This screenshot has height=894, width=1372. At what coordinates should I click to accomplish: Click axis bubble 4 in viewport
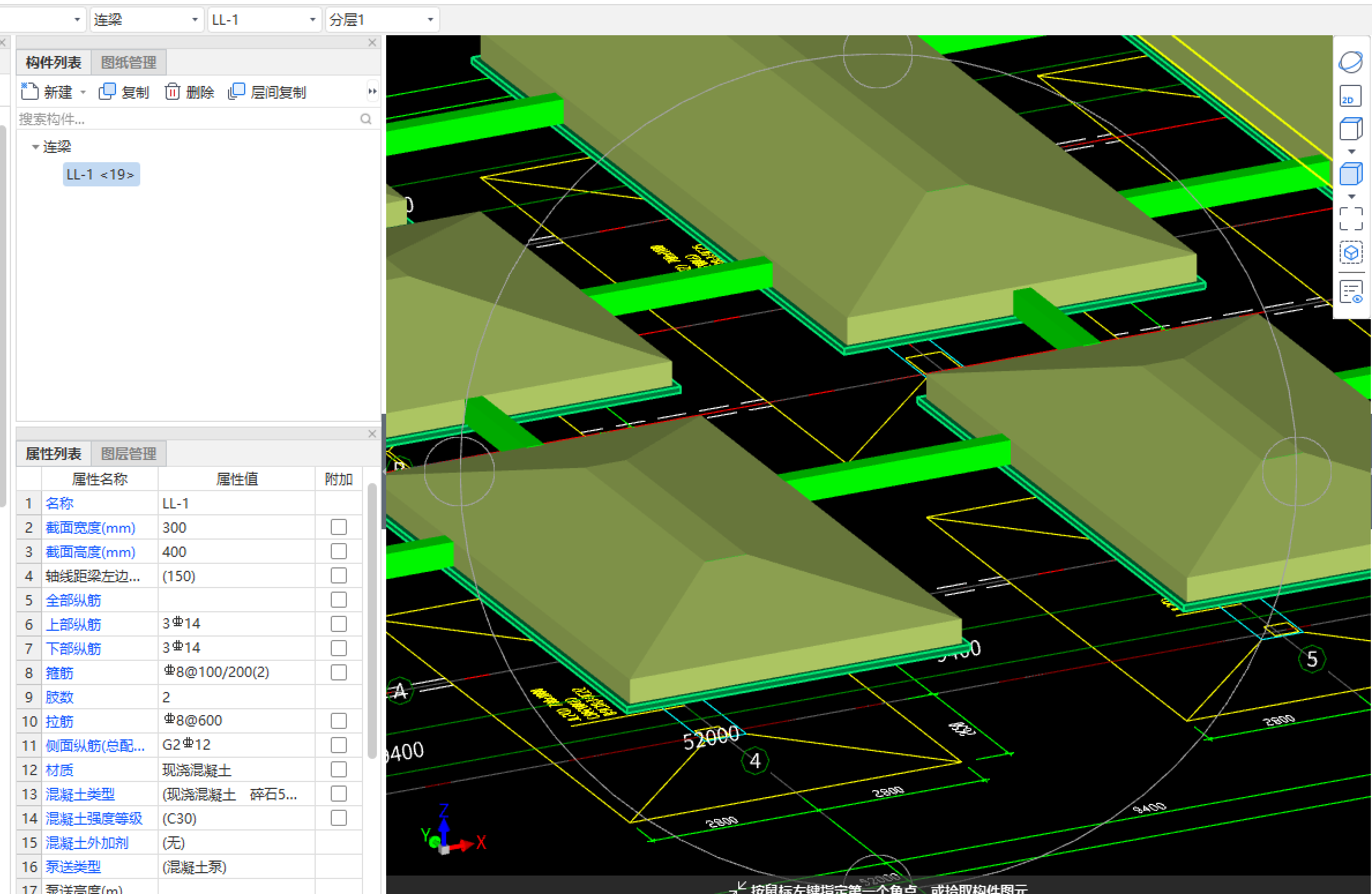pyautogui.click(x=755, y=761)
